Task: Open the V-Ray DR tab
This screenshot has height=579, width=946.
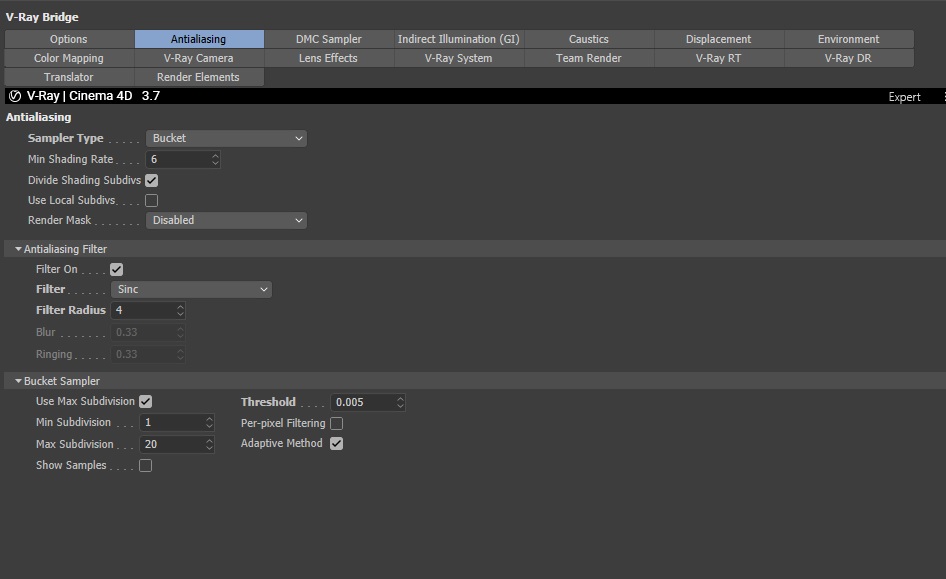Action: (x=849, y=59)
